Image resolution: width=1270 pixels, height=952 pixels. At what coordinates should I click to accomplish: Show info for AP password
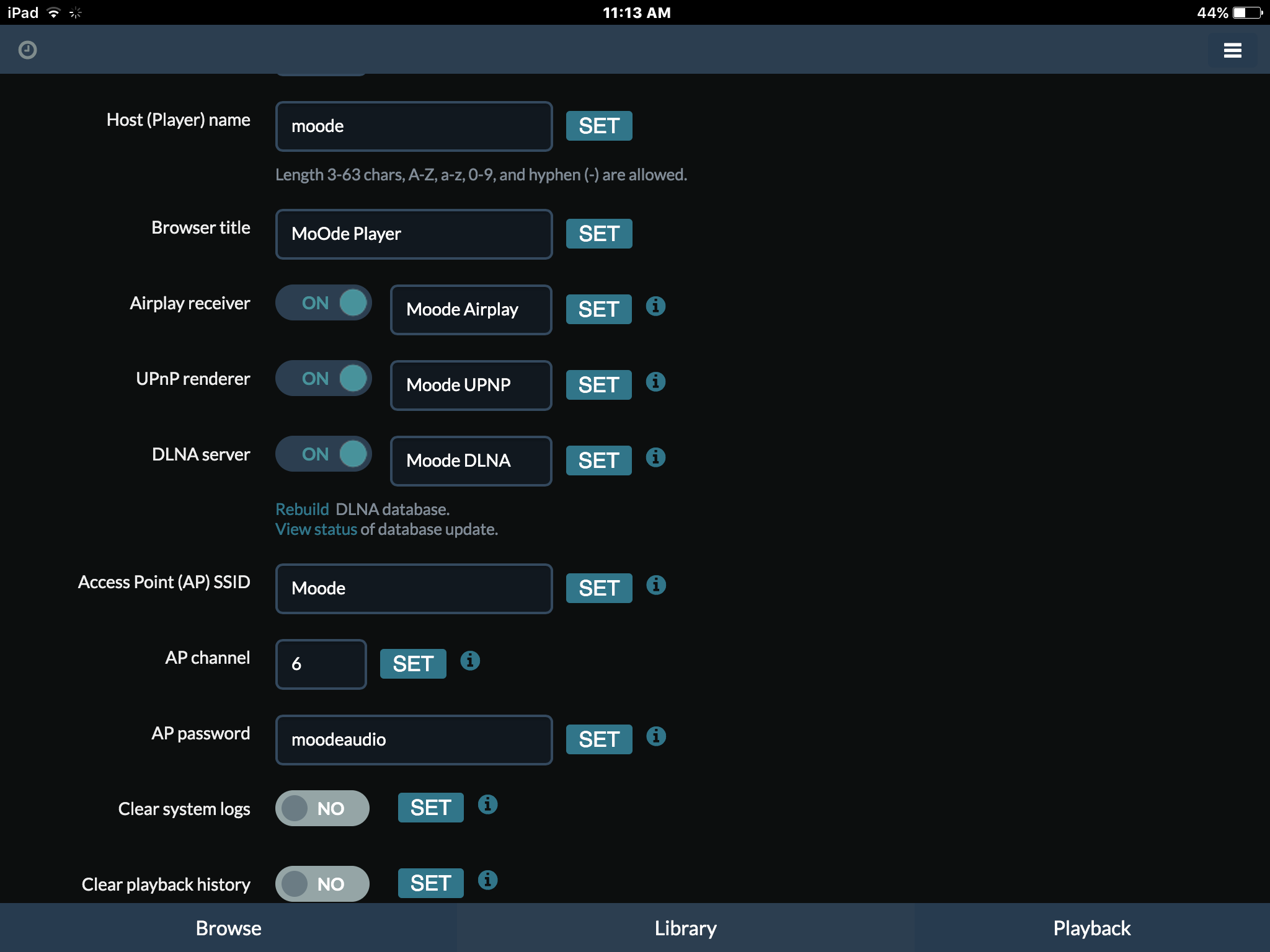[x=655, y=736]
